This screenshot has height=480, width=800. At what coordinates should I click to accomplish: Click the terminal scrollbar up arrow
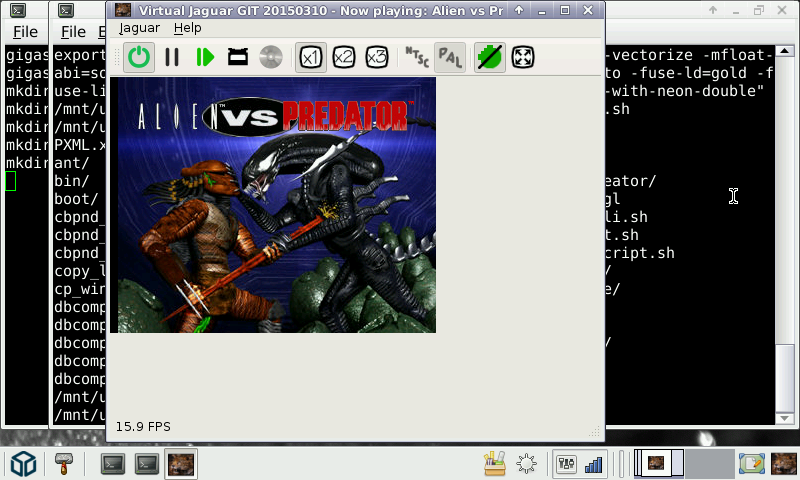tap(785, 51)
